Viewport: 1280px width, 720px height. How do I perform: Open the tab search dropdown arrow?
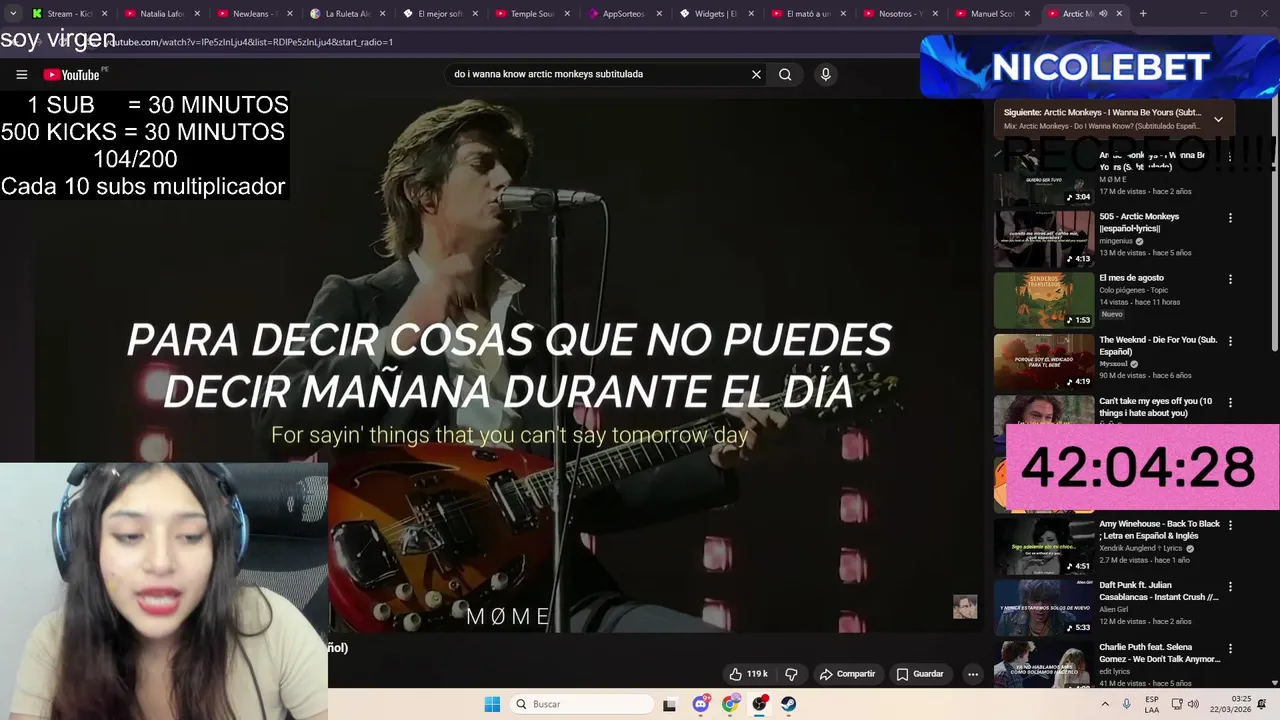13,14
